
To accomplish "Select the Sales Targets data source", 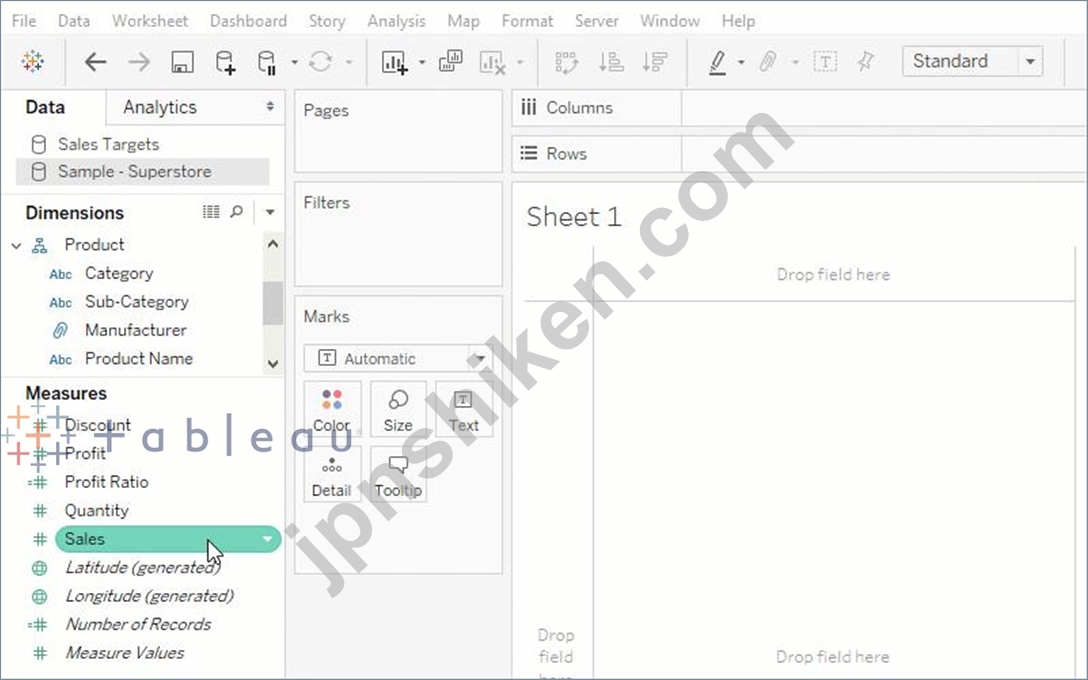I will click(108, 144).
